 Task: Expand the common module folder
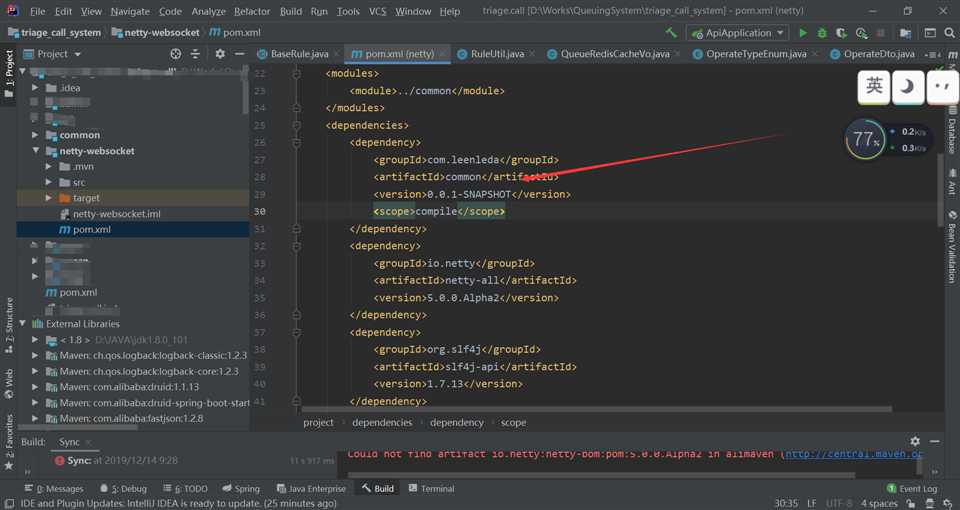[35, 135]
